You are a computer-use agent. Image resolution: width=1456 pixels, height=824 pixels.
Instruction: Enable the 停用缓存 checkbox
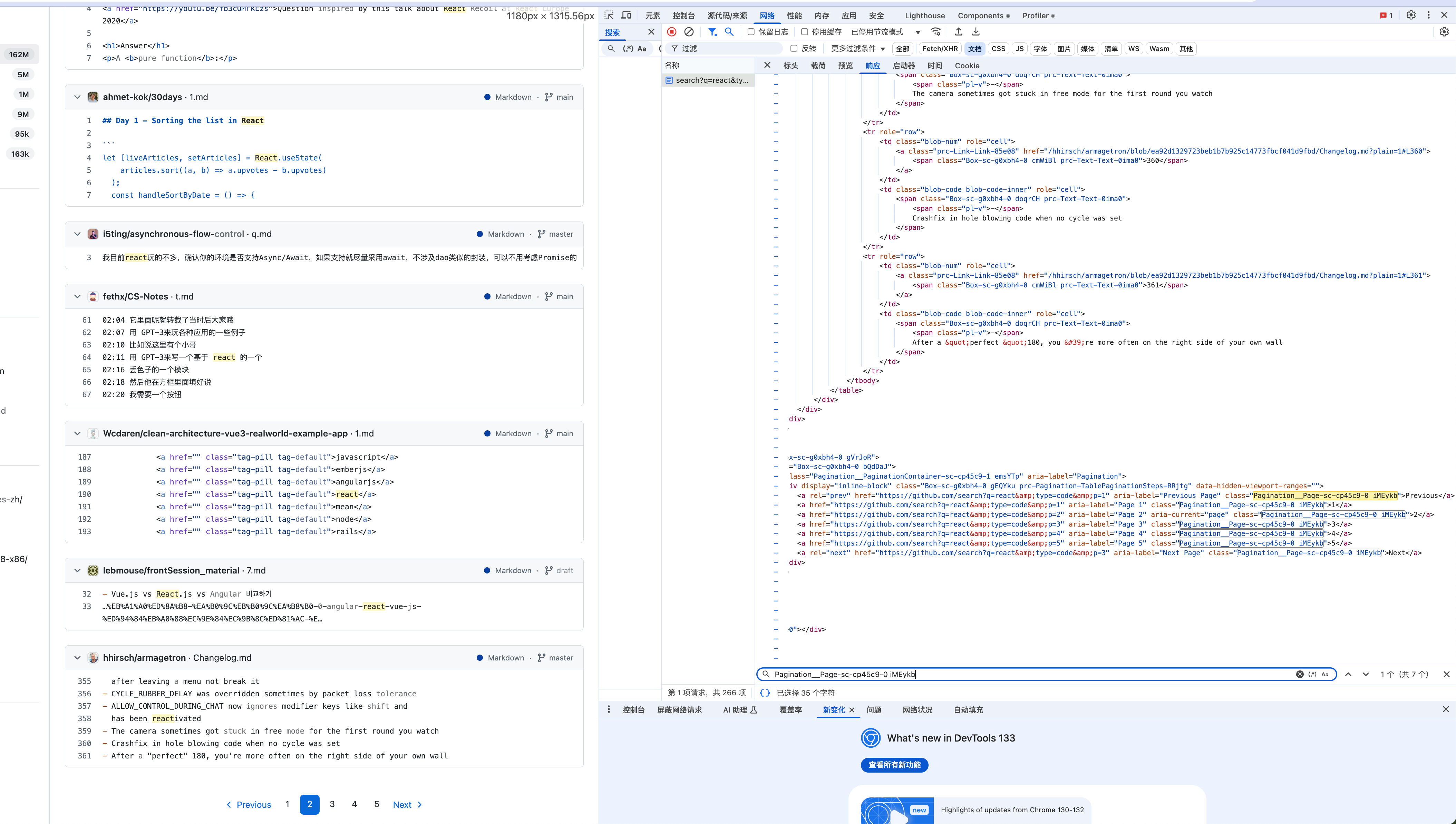(x=804, y=32)
